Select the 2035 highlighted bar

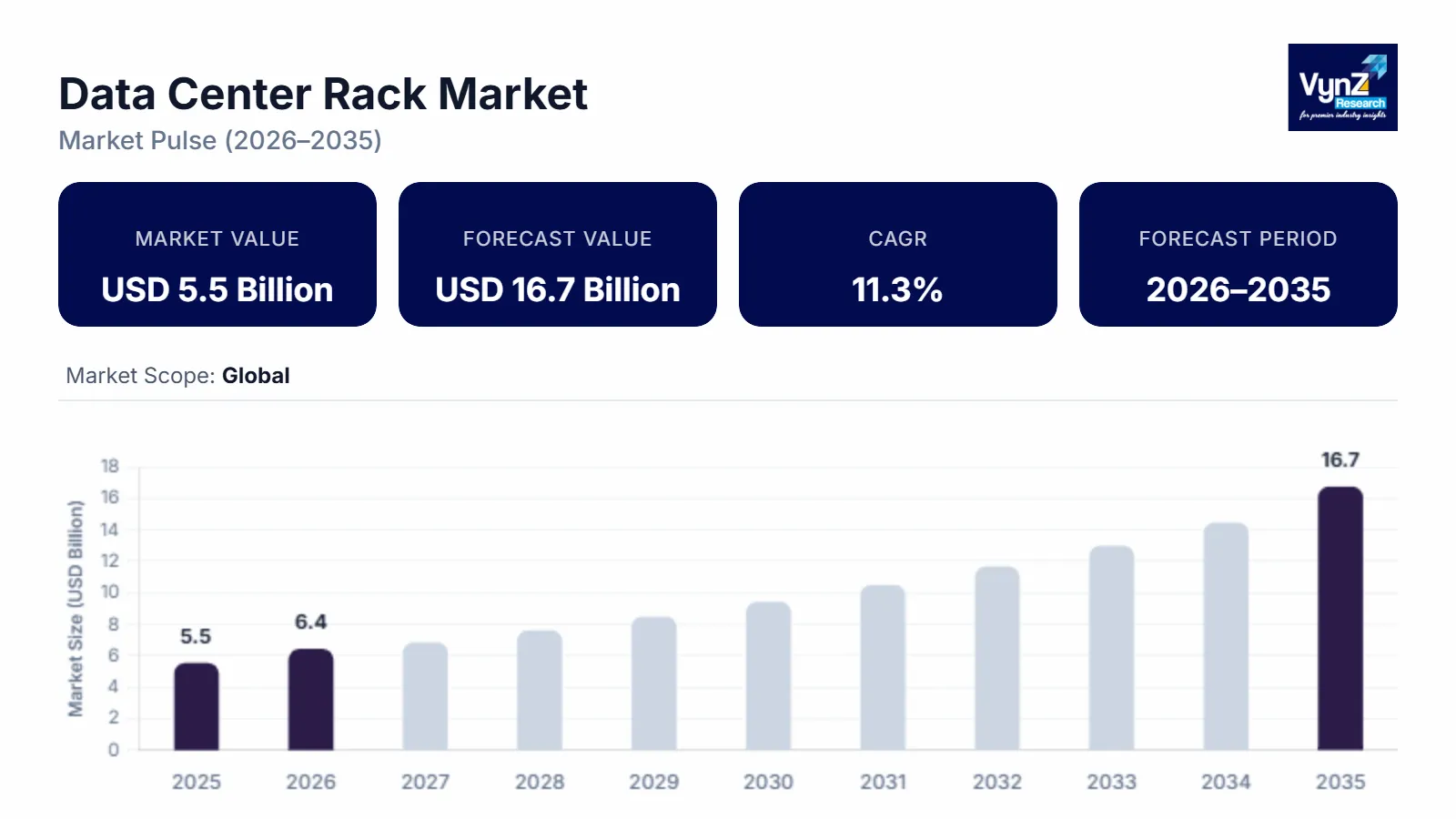click(1341, 619)
